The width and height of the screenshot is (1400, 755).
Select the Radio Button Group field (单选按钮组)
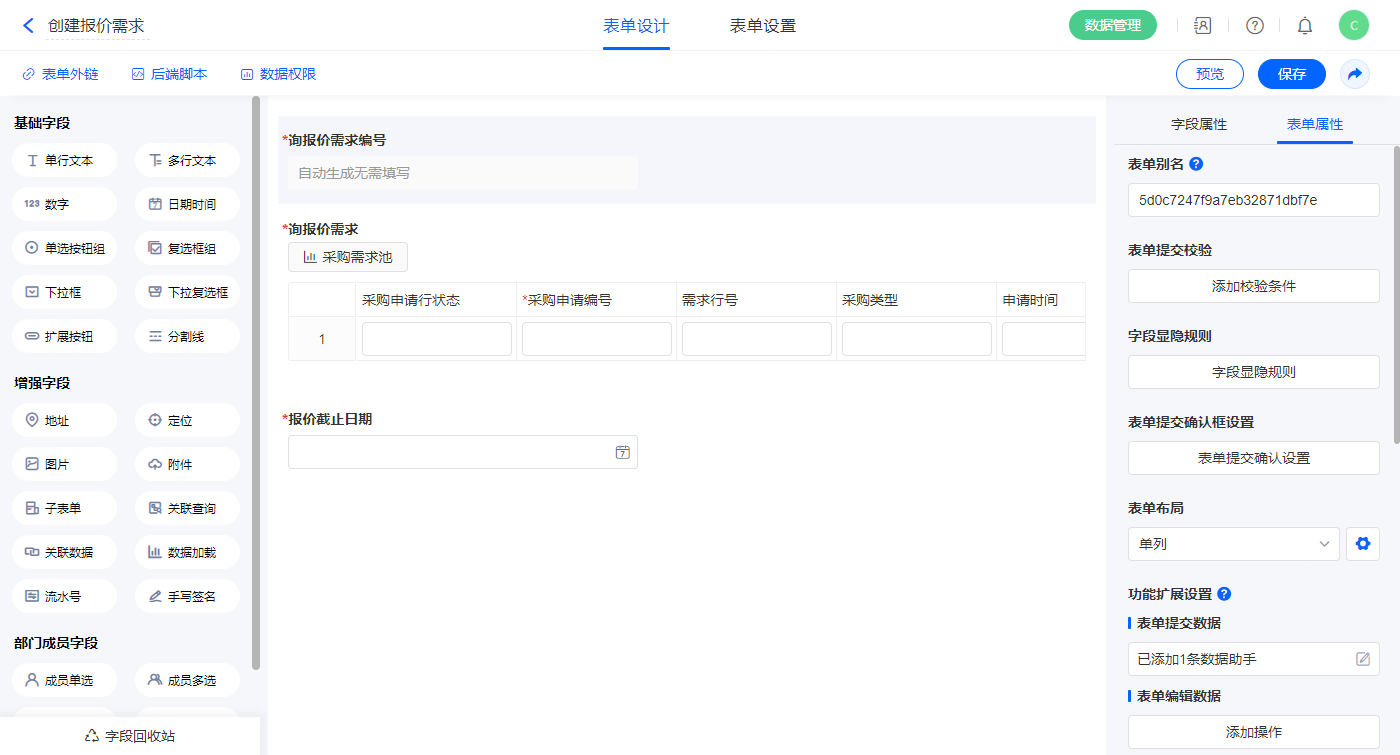(65, 248)
